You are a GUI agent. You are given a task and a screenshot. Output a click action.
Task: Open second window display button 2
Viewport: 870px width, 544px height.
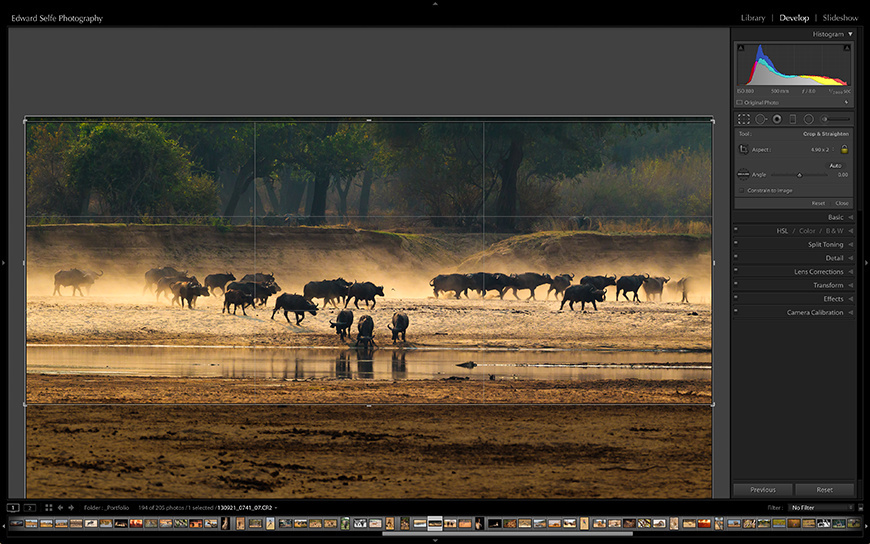click(x=30, y=507)
